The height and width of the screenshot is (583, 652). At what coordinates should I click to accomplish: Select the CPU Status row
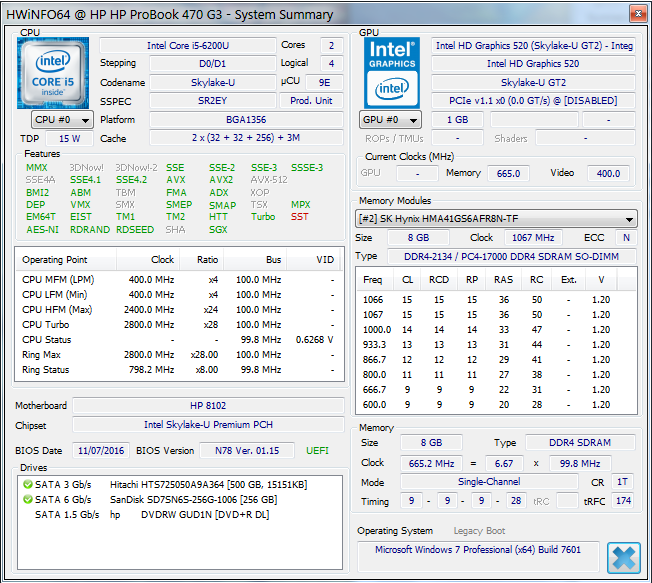178,340
